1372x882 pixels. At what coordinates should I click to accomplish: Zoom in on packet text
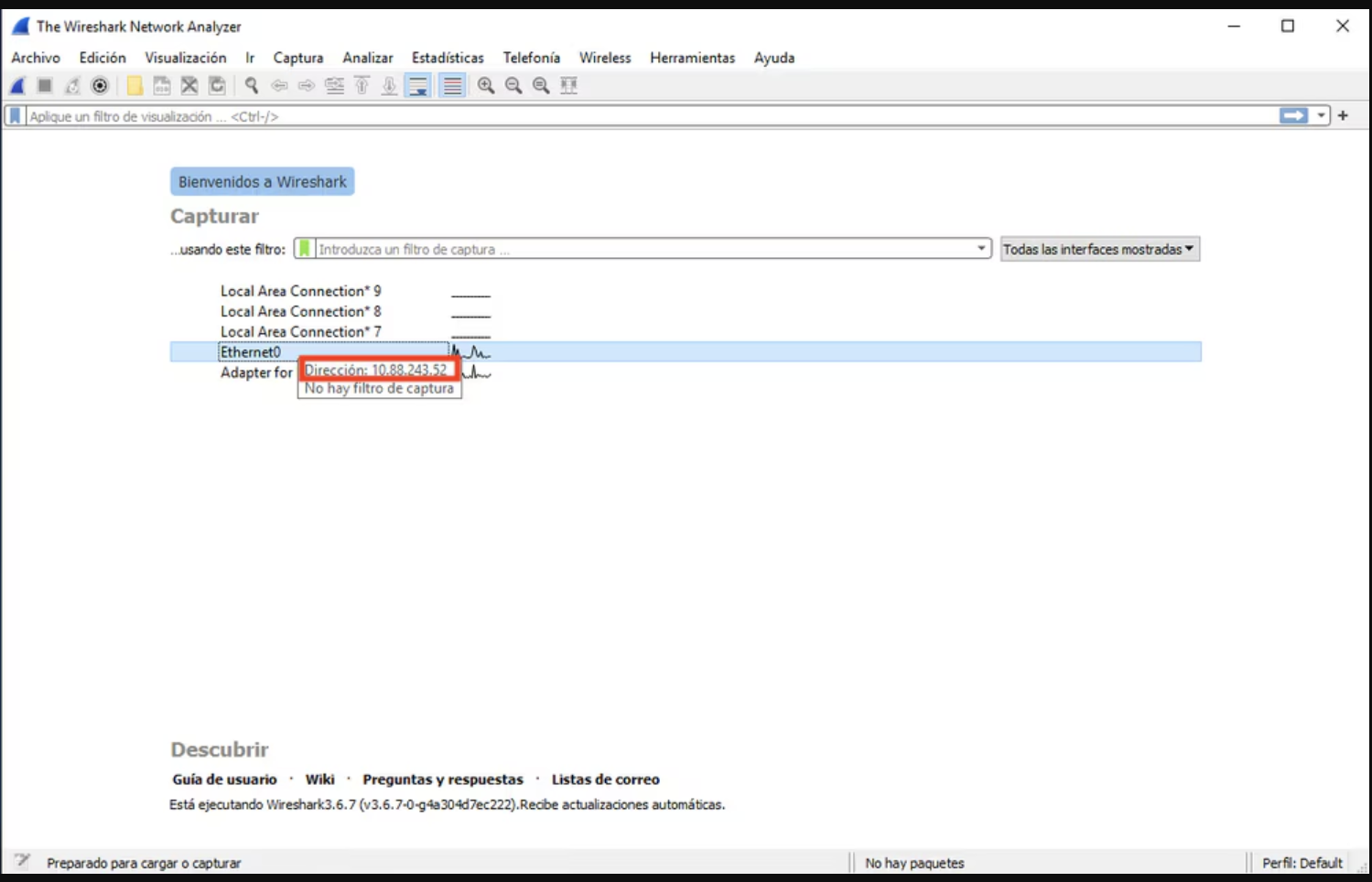[486, 86]
